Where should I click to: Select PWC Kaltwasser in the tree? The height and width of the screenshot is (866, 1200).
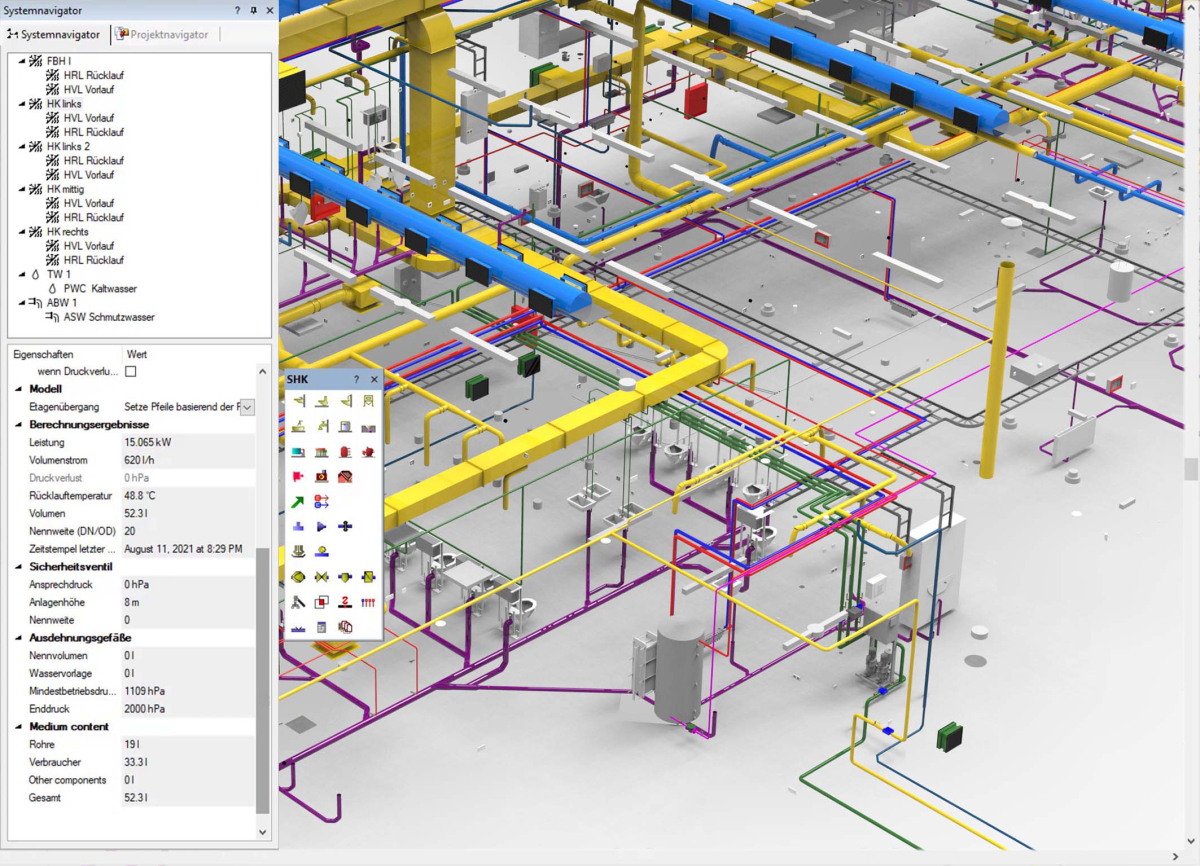coord(100,289)
